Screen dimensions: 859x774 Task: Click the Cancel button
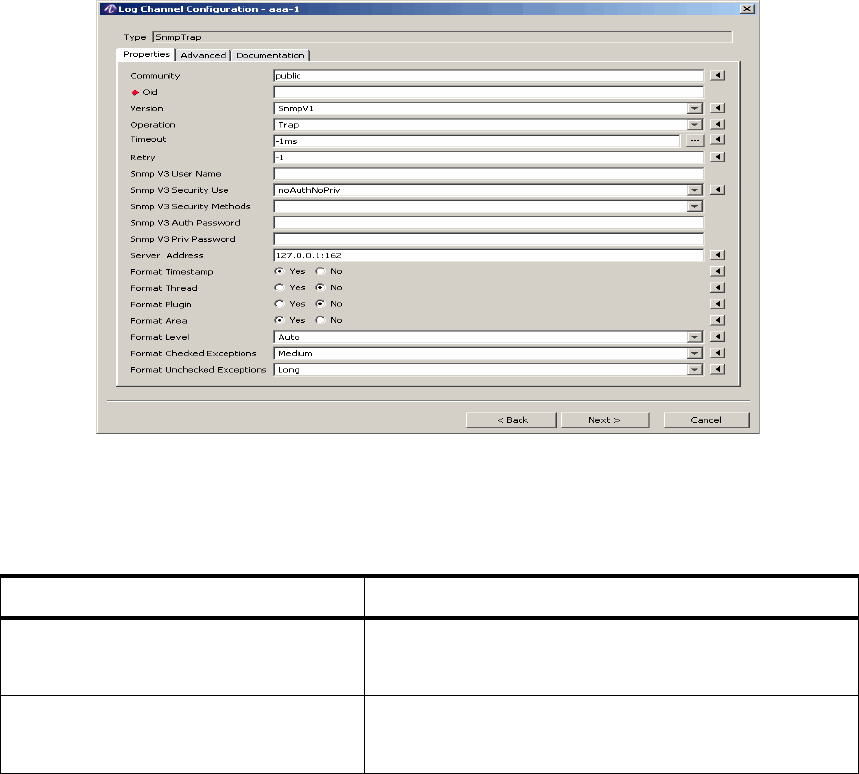706,420
